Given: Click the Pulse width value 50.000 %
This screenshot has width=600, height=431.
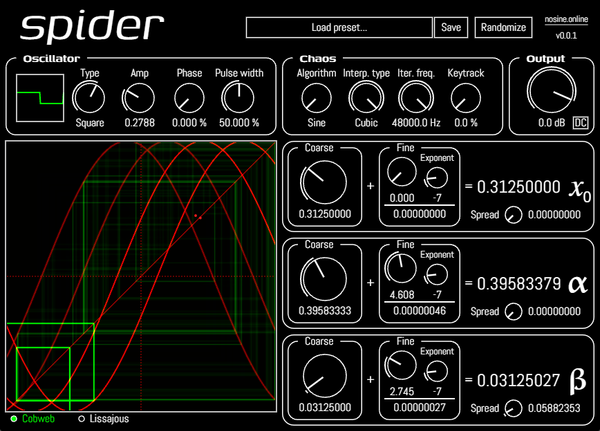Looking at the screenshot, I should (239, 123).
